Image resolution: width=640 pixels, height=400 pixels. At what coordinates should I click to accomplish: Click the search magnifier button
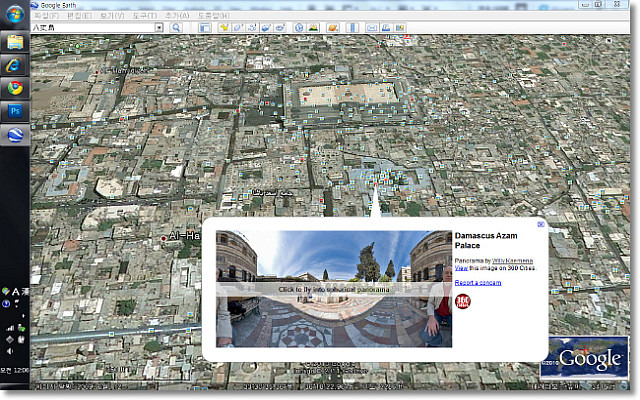tap(176, 27)
